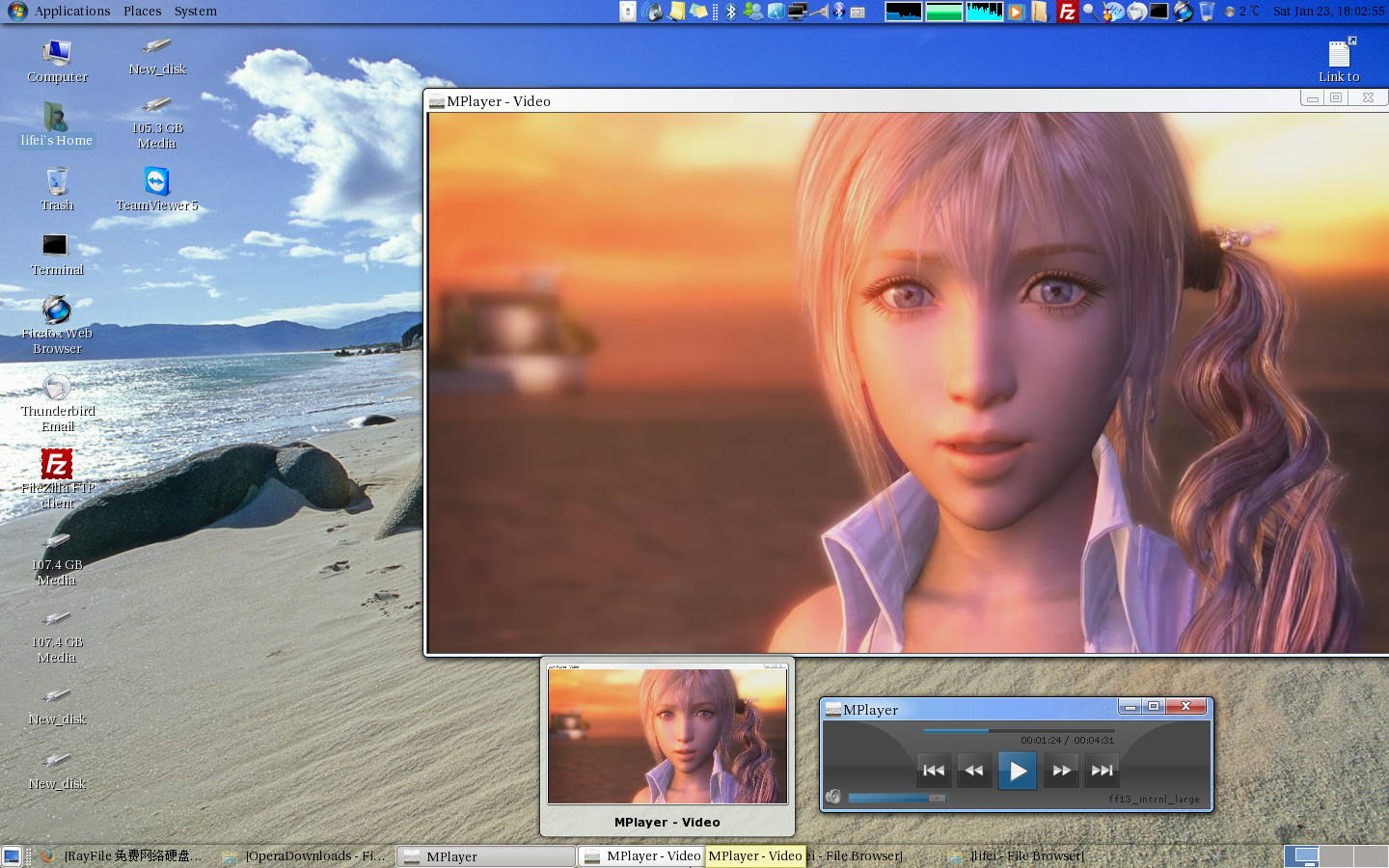The height and width of the screenshot is (868, 1389).
Task: Click the MPlayer seek progress bar
Action: pos(1019,730)
